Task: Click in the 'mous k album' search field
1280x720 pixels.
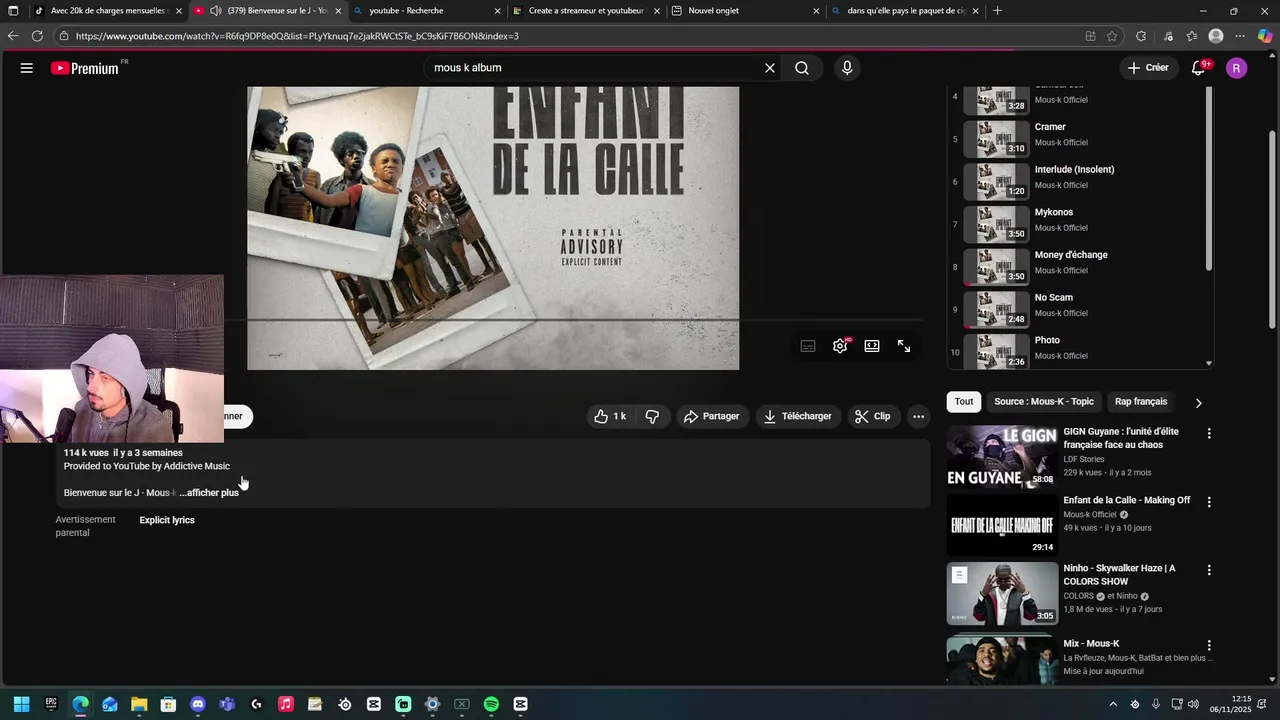Action: pos(593,68)
